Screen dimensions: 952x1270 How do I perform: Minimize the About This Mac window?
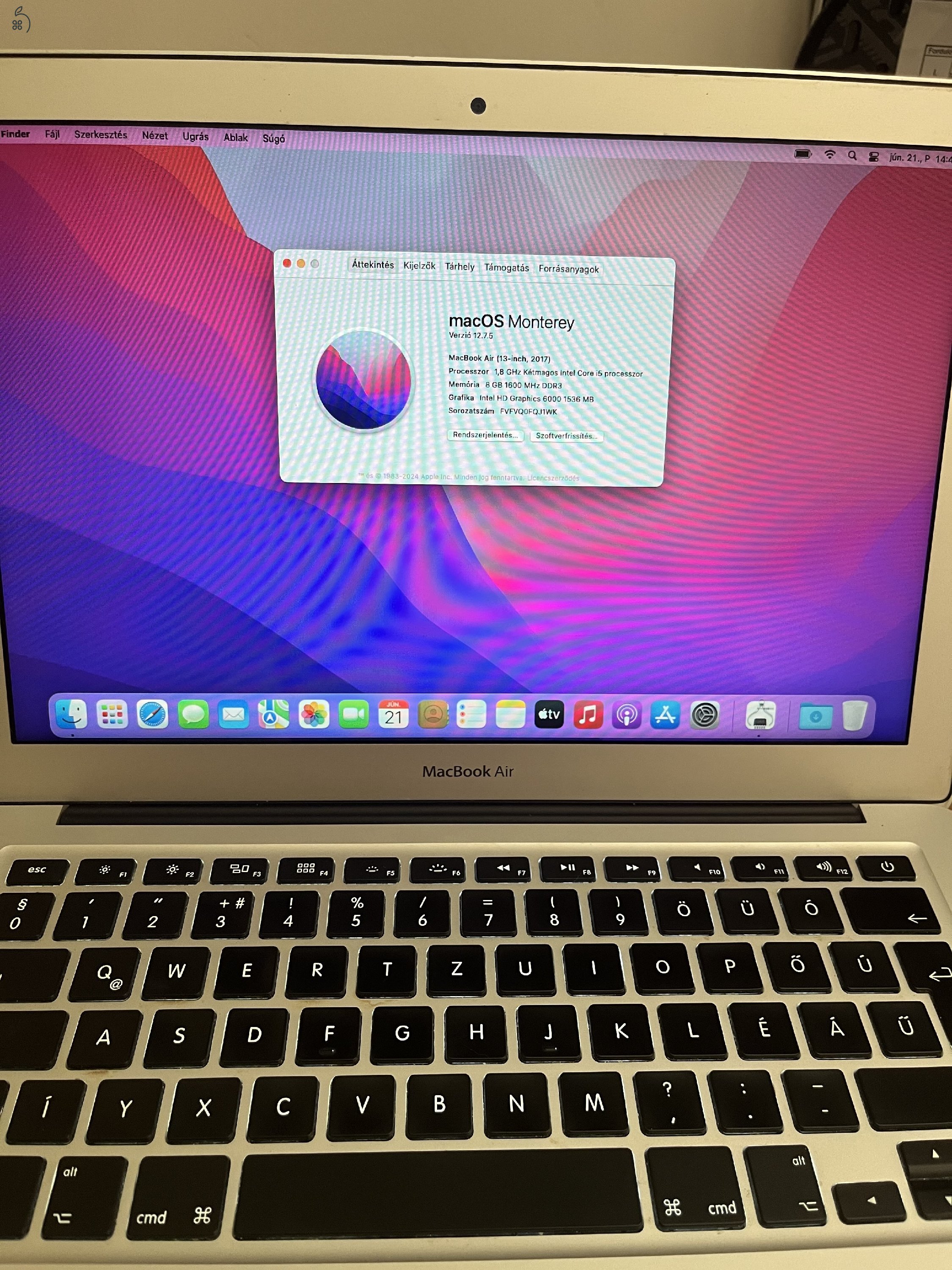click(x=301, y=264)
